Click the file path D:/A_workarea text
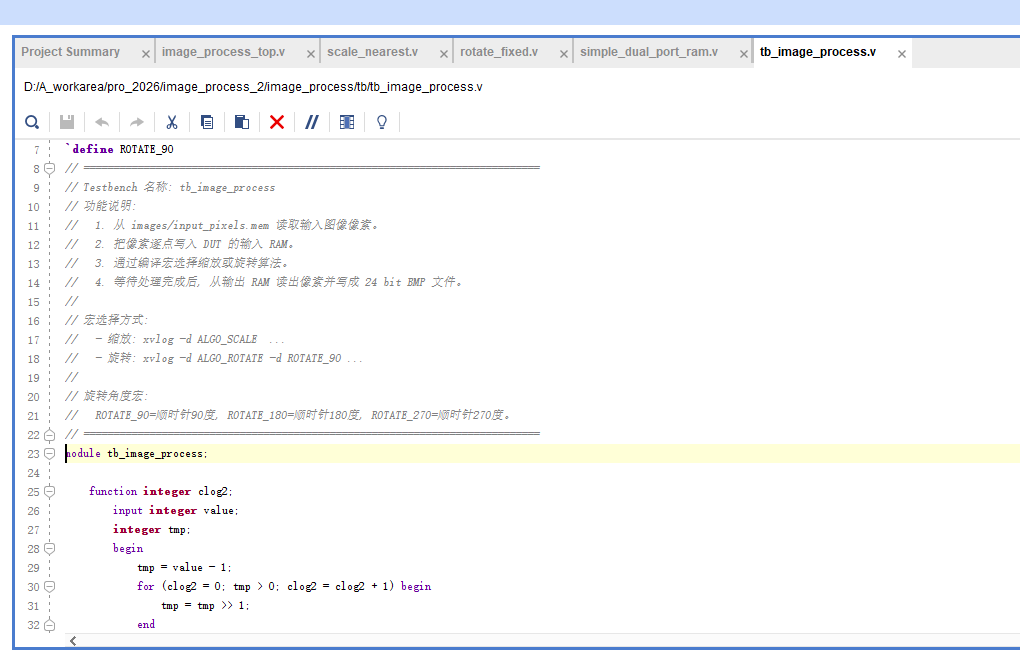1020x660 pixels. [x=253, y=87]
